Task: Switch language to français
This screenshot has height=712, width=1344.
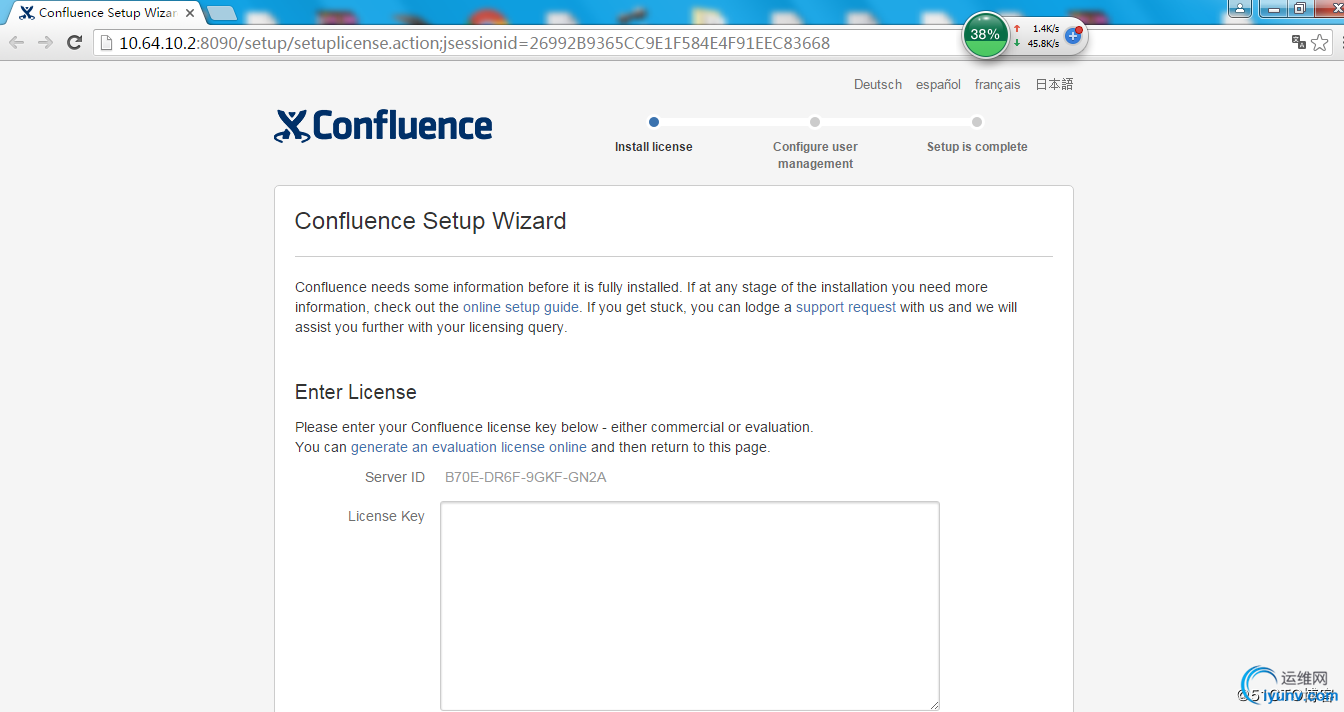Action: coord(998,85)
